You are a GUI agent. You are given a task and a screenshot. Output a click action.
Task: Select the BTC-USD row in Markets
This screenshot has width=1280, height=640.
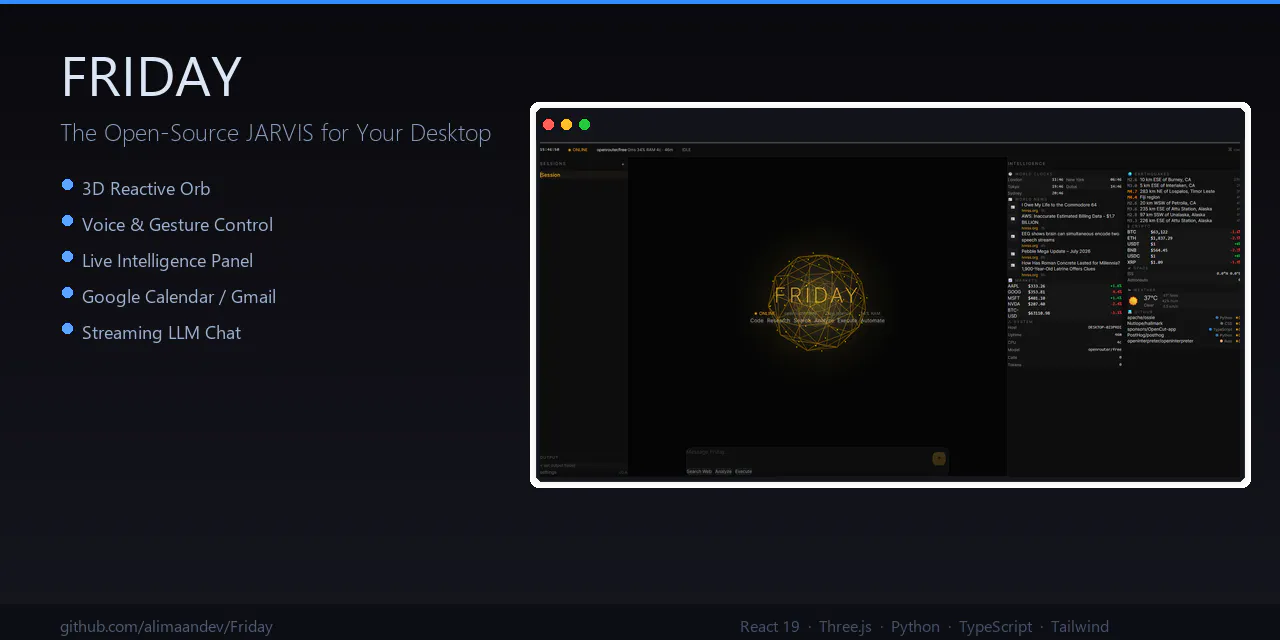1065,313
